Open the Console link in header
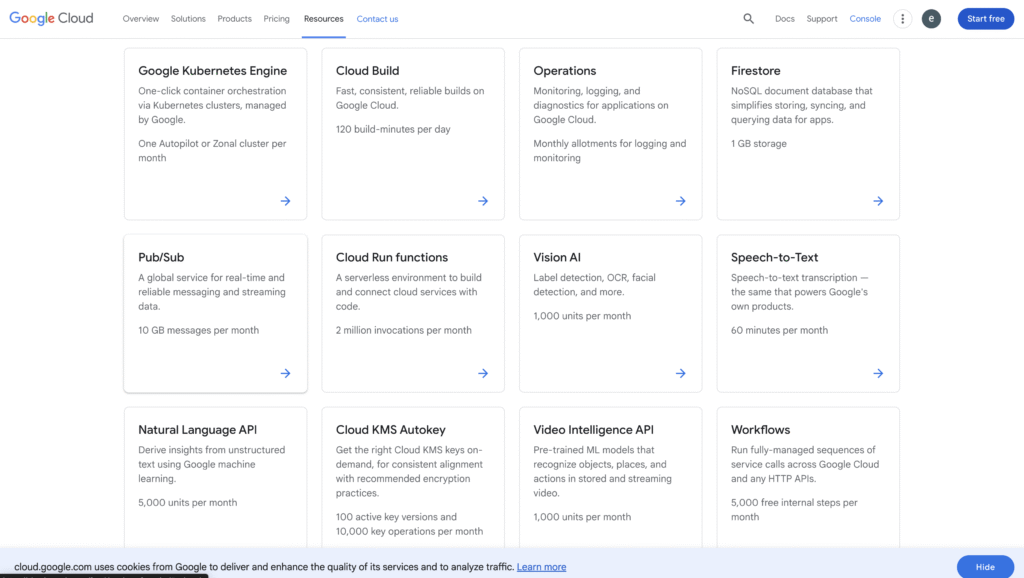This screenshot has height=578, width=1024. click(865, 19)
